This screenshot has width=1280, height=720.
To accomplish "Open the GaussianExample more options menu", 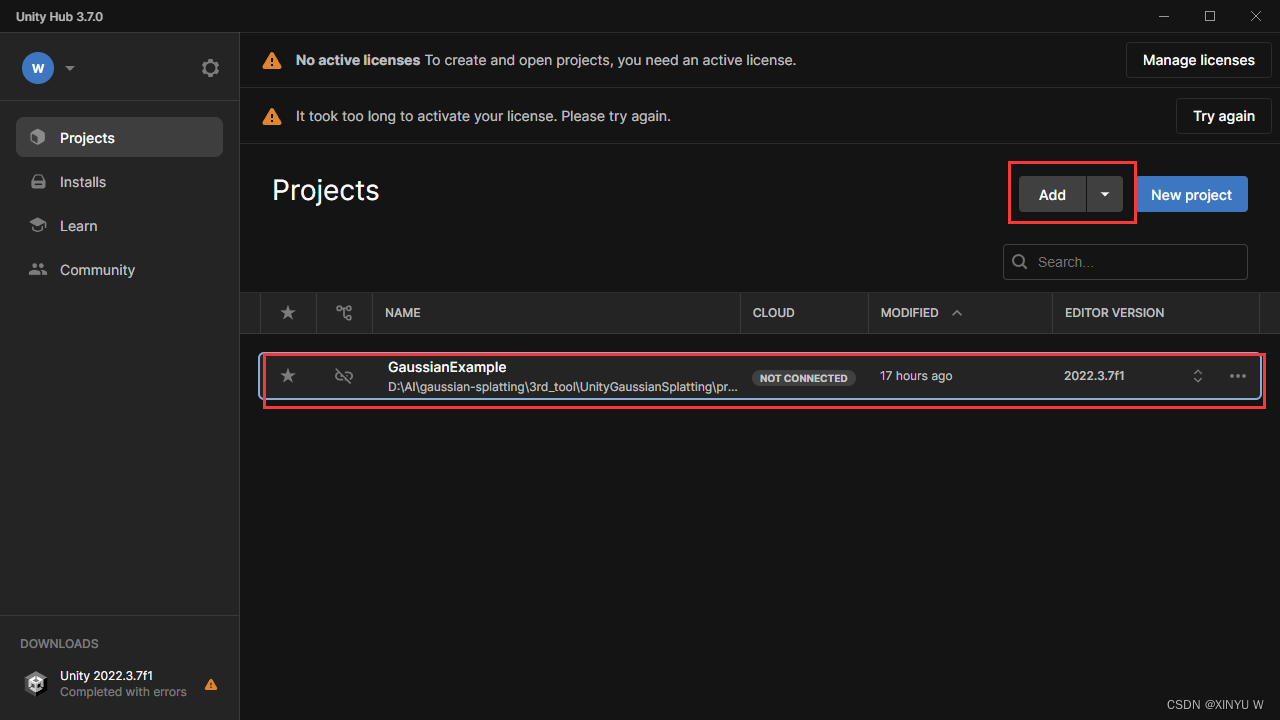I will 1238,376.
